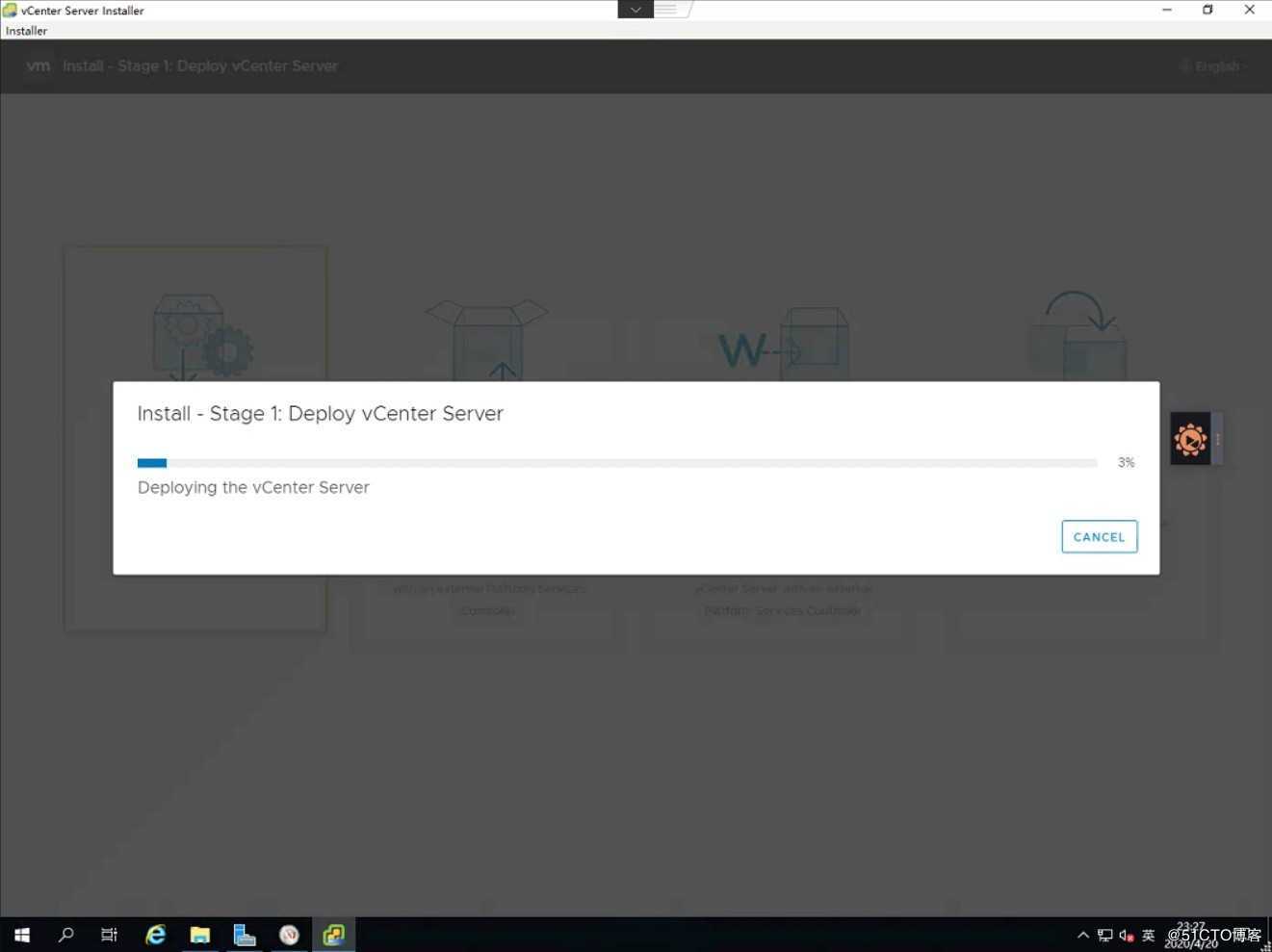
Task: Restore down the installer window
Action: tap(1207, 10)
